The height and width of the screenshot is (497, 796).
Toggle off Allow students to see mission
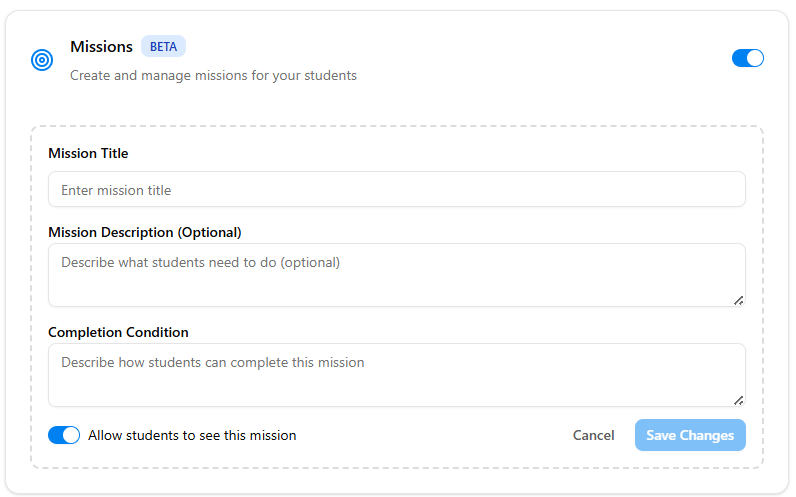(64, 435)
